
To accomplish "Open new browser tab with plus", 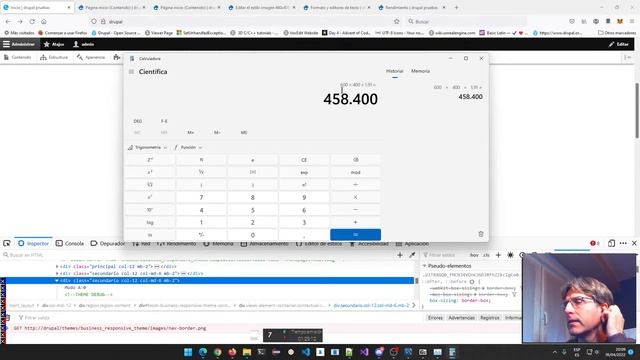I will click(456, 7).
